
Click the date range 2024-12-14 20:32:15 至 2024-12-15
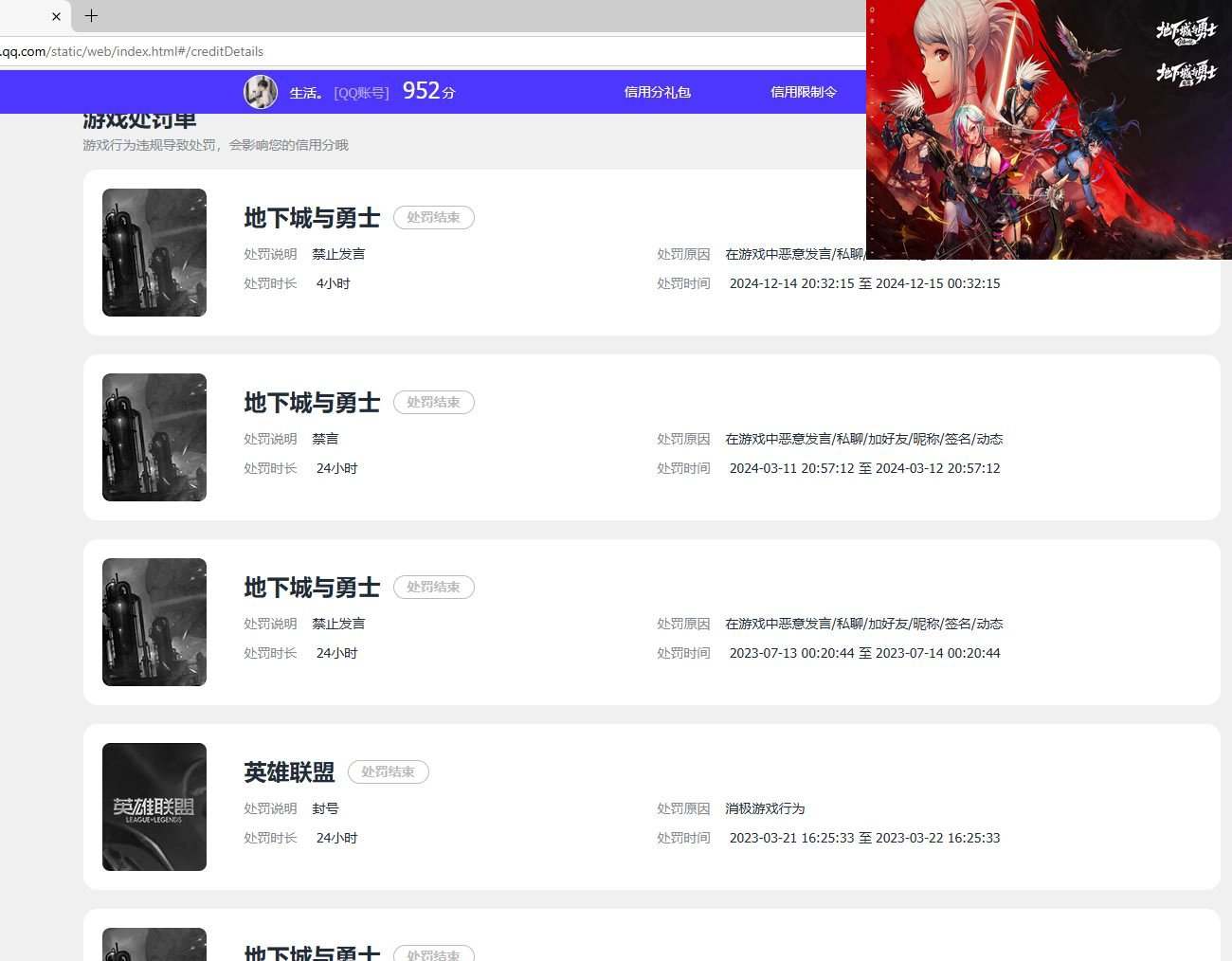click(864, 283)
